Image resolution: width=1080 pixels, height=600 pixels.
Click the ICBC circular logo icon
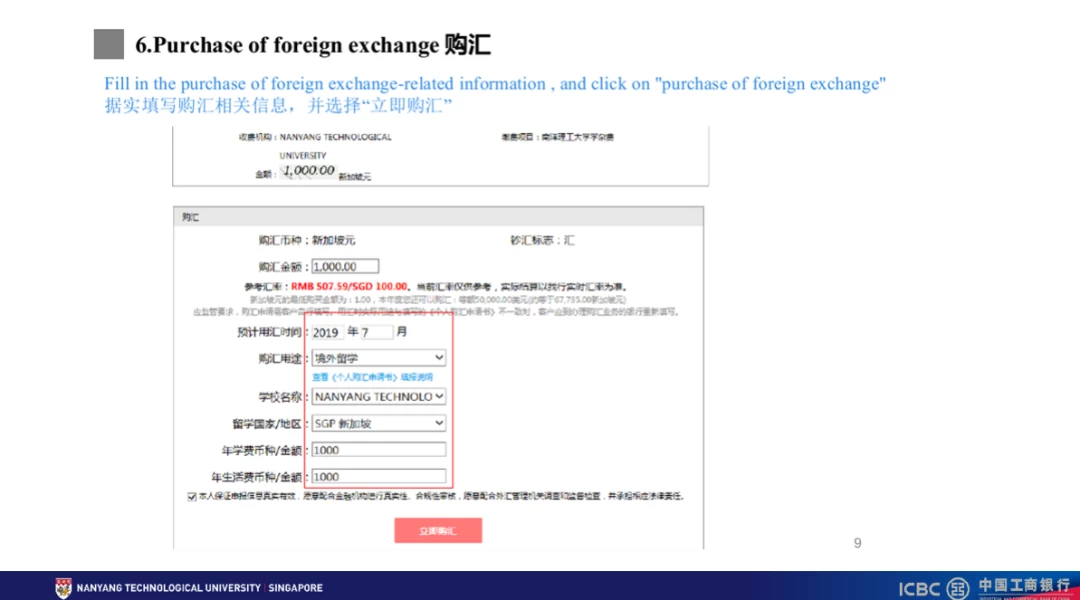click(958, 588)
